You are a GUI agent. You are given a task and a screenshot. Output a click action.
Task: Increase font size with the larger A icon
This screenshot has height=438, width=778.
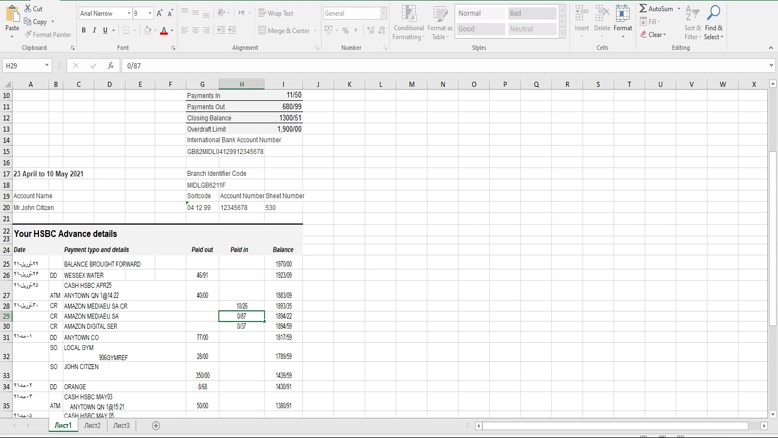159,14
